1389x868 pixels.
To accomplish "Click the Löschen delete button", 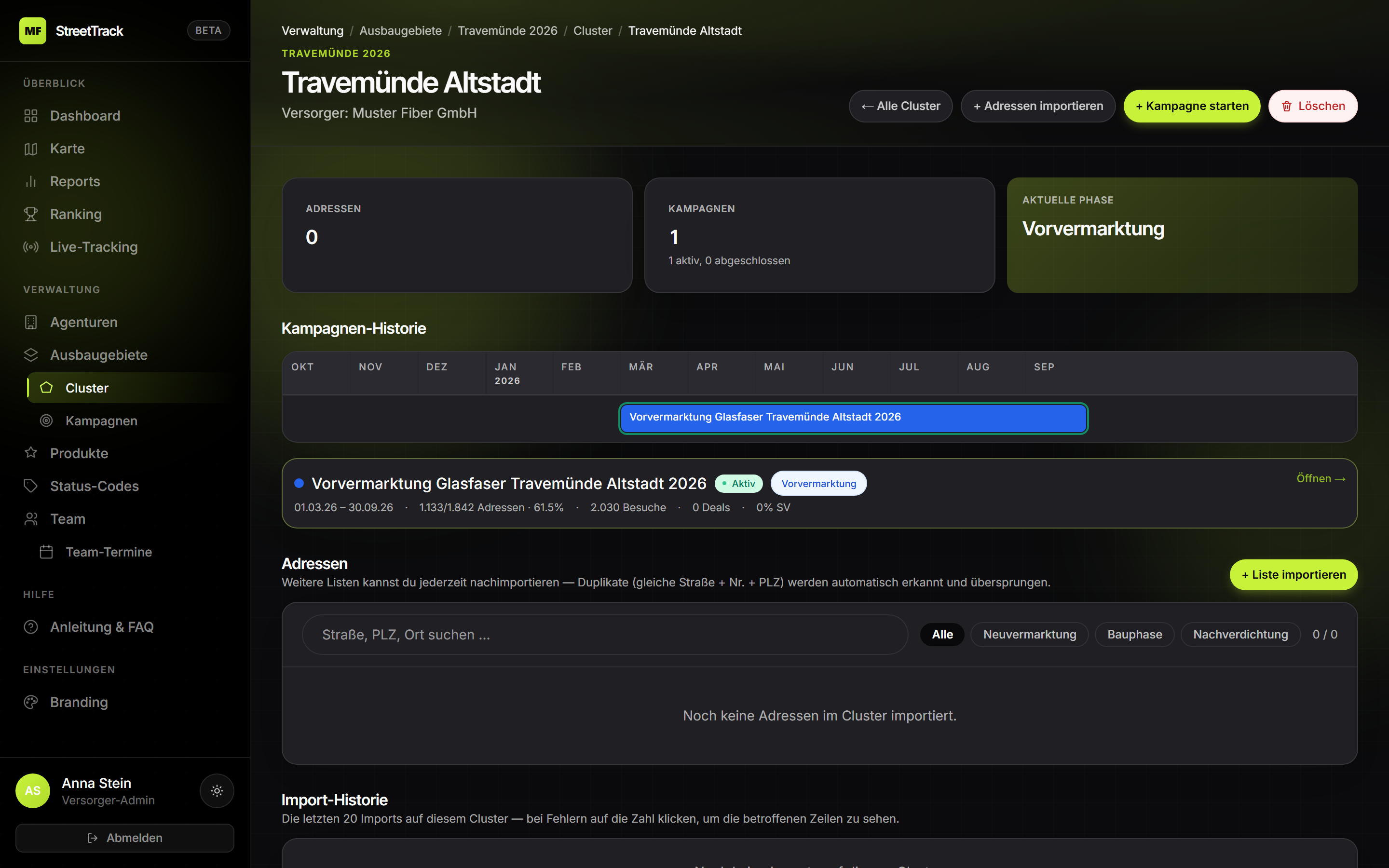I will click(1313, 106).
